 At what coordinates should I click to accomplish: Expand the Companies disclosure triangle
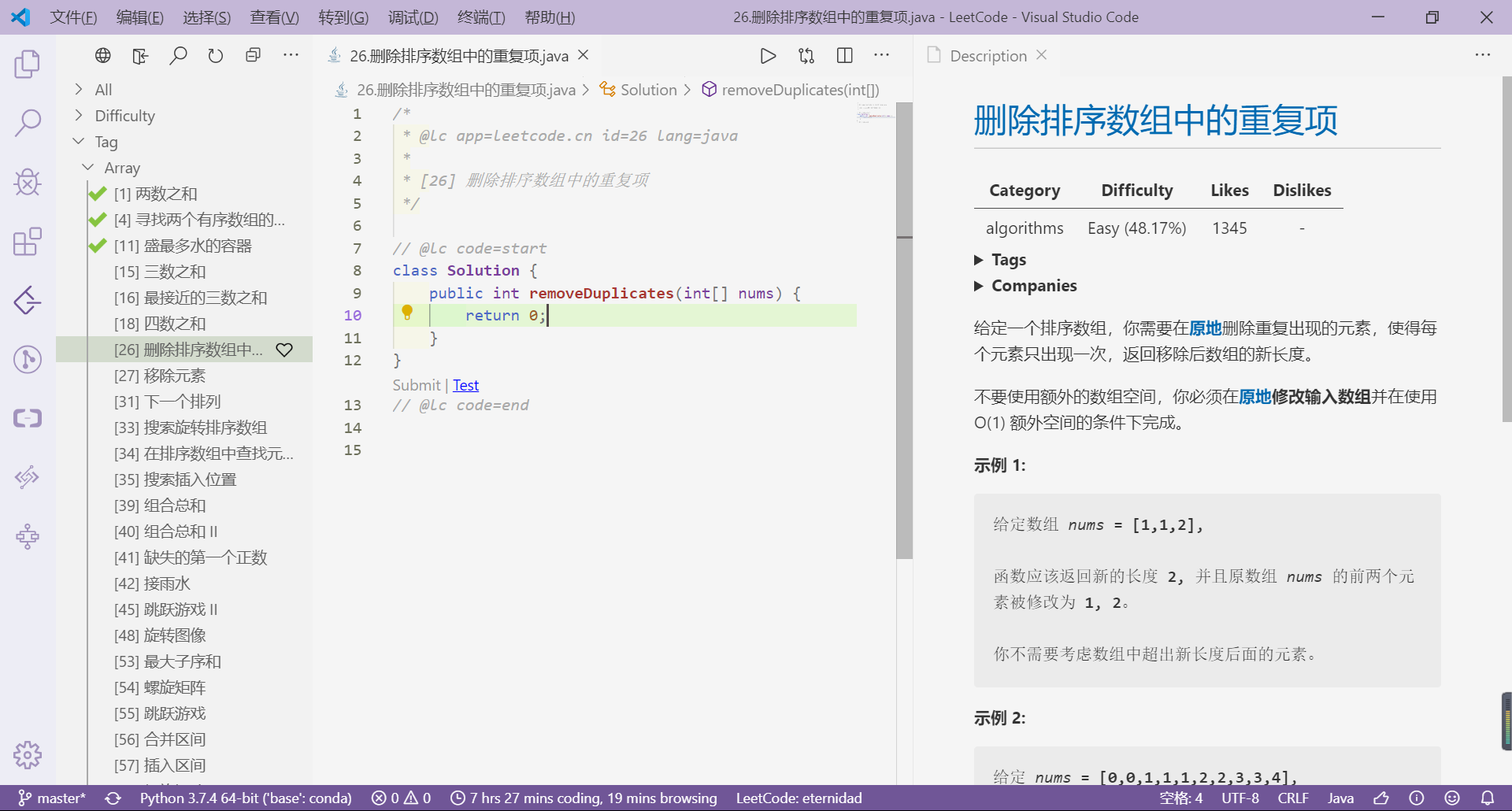click(979, 286)
